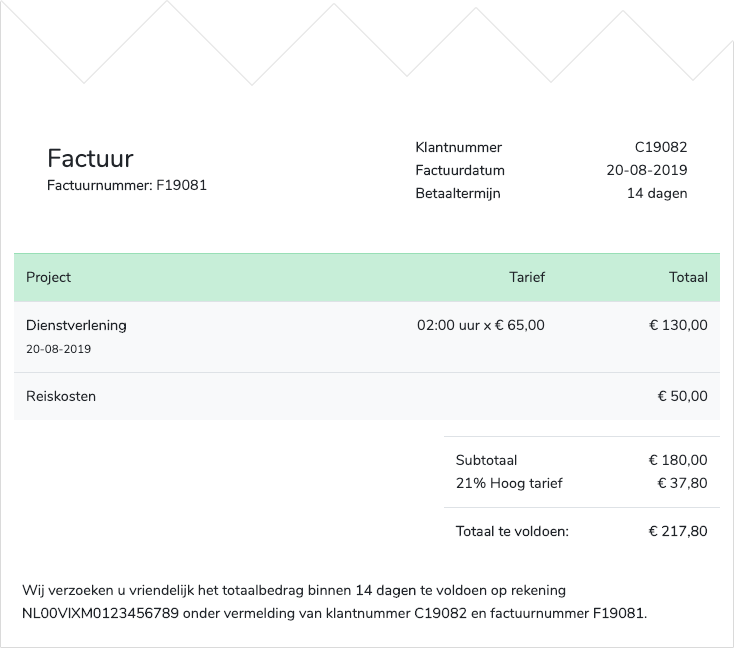The width and height of the screenshot is (734, 648).
Task: Select the VAT amount € 37,80
Action: 682,484
